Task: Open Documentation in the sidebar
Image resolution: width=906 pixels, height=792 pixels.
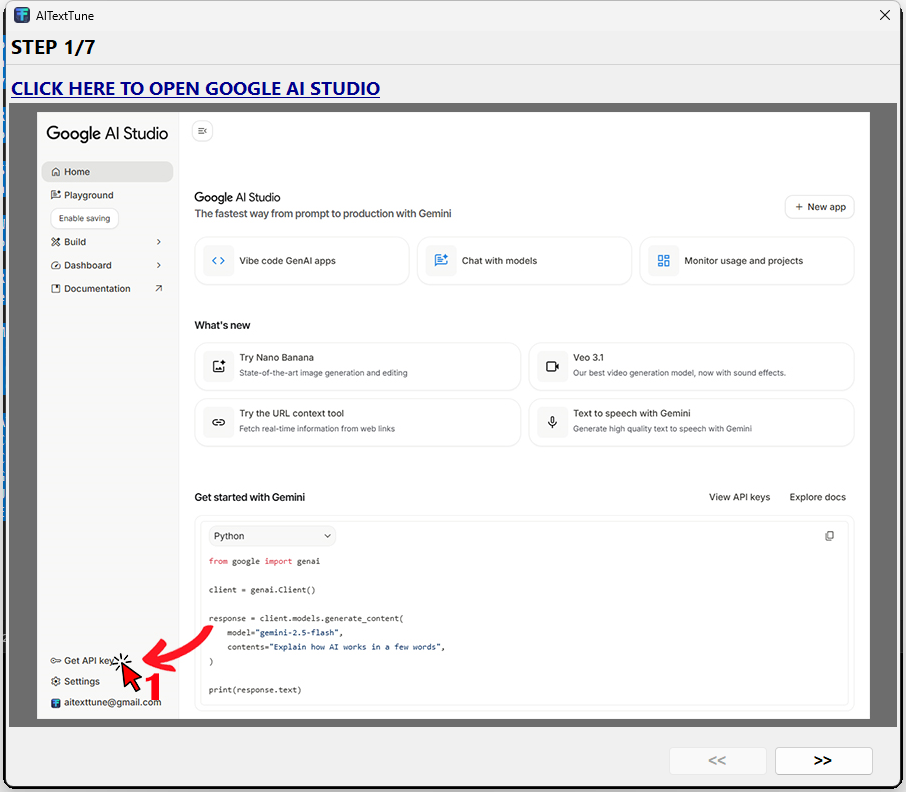Action: pyautogui.click(x=107, y=288)
